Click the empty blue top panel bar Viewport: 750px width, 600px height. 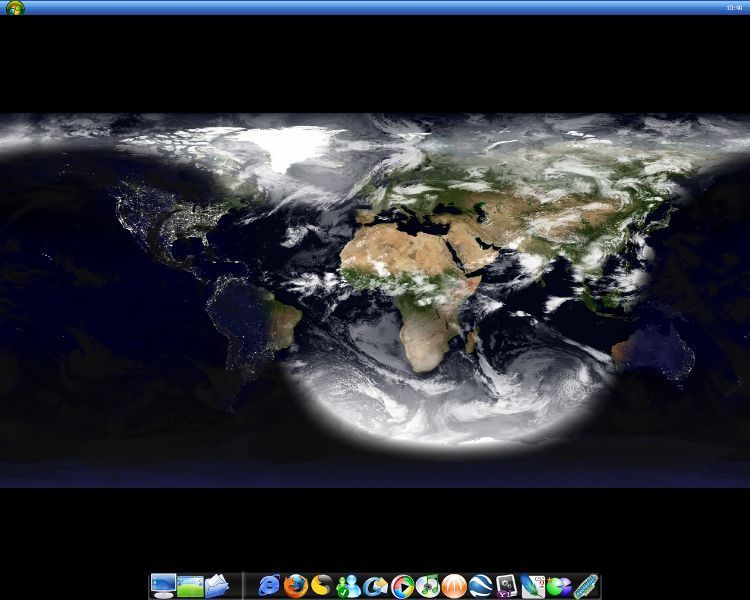tap(375, 7)
